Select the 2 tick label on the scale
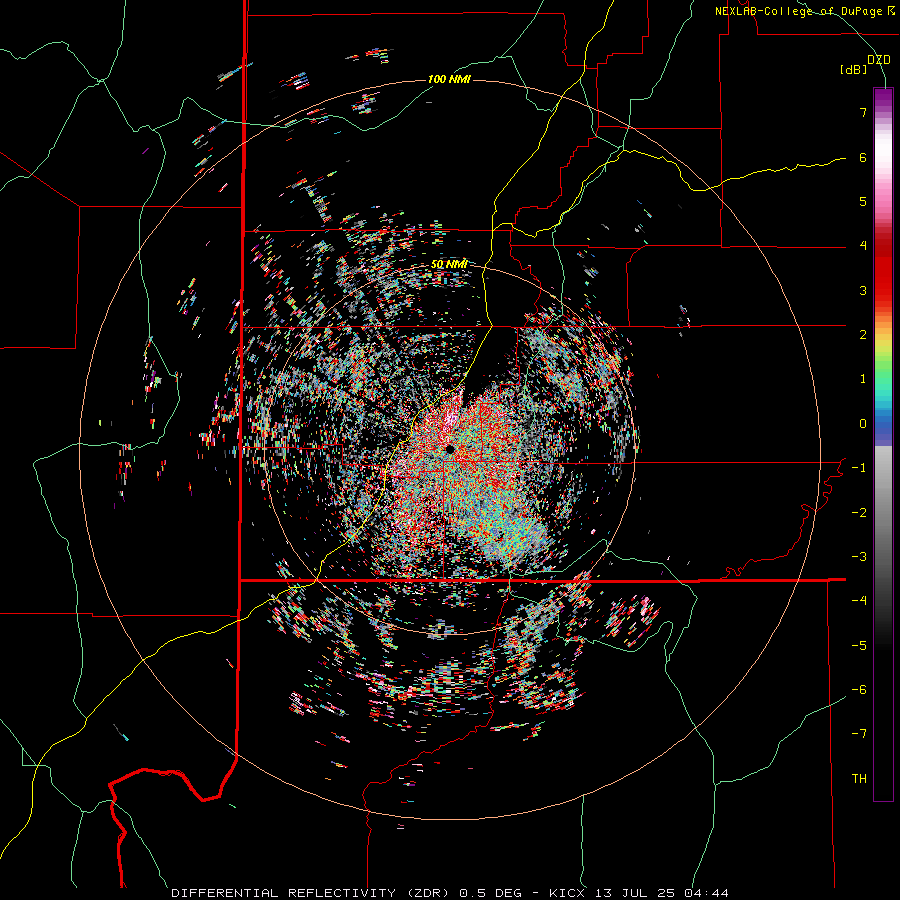Image resolution: width=900 pixels, height=900 pixels. coord(863,335)
